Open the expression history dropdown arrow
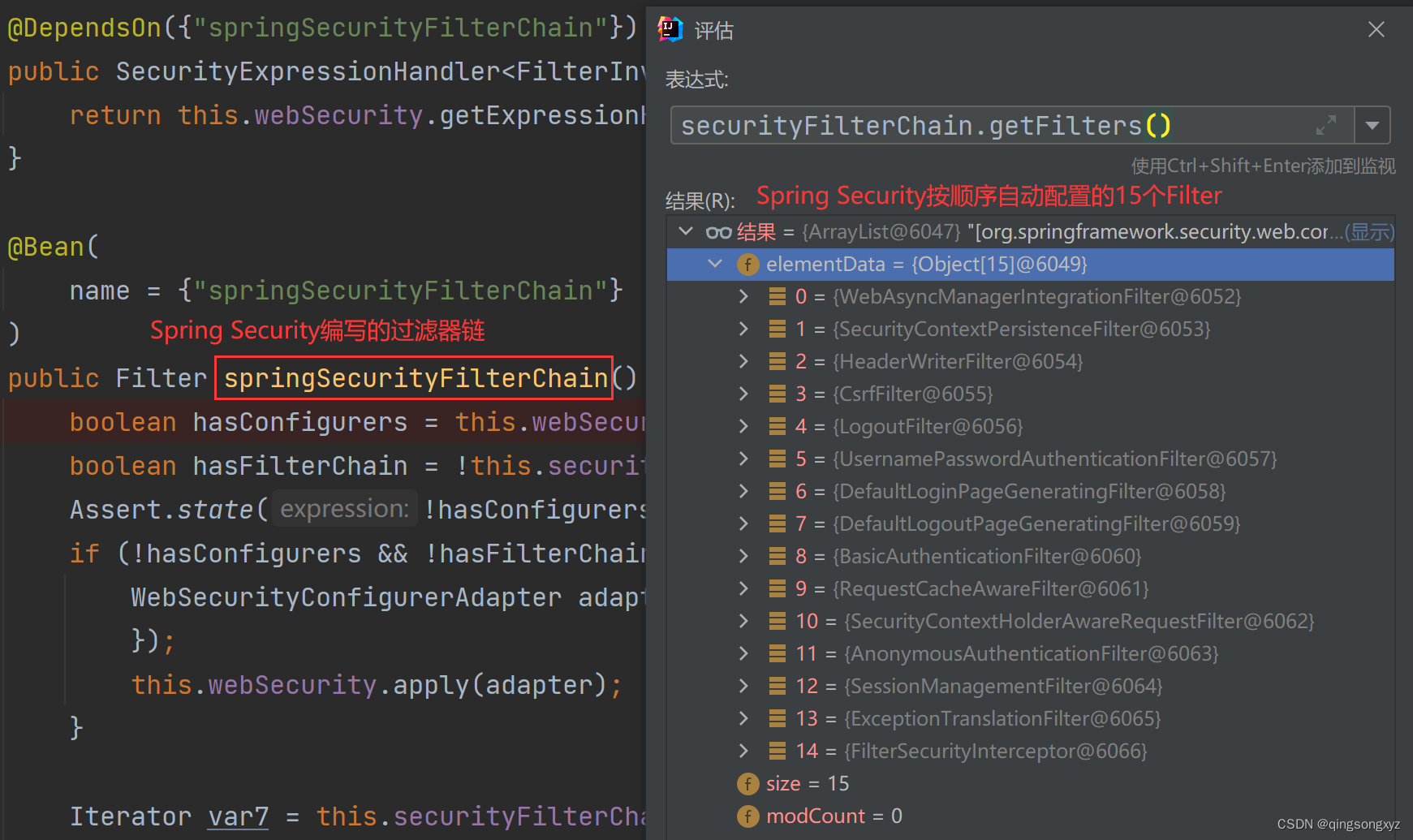Image resolution: width=1413 pixels, height=840 pixels. pos(1372,126)
